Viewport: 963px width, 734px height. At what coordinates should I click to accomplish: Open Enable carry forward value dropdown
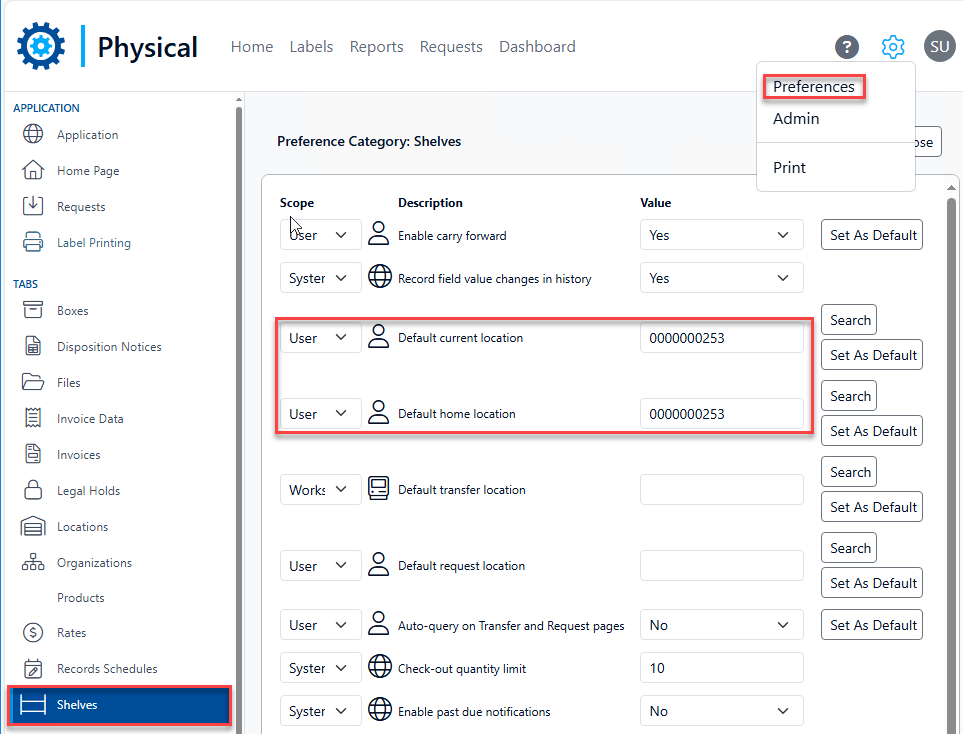[x=721, y=236]
